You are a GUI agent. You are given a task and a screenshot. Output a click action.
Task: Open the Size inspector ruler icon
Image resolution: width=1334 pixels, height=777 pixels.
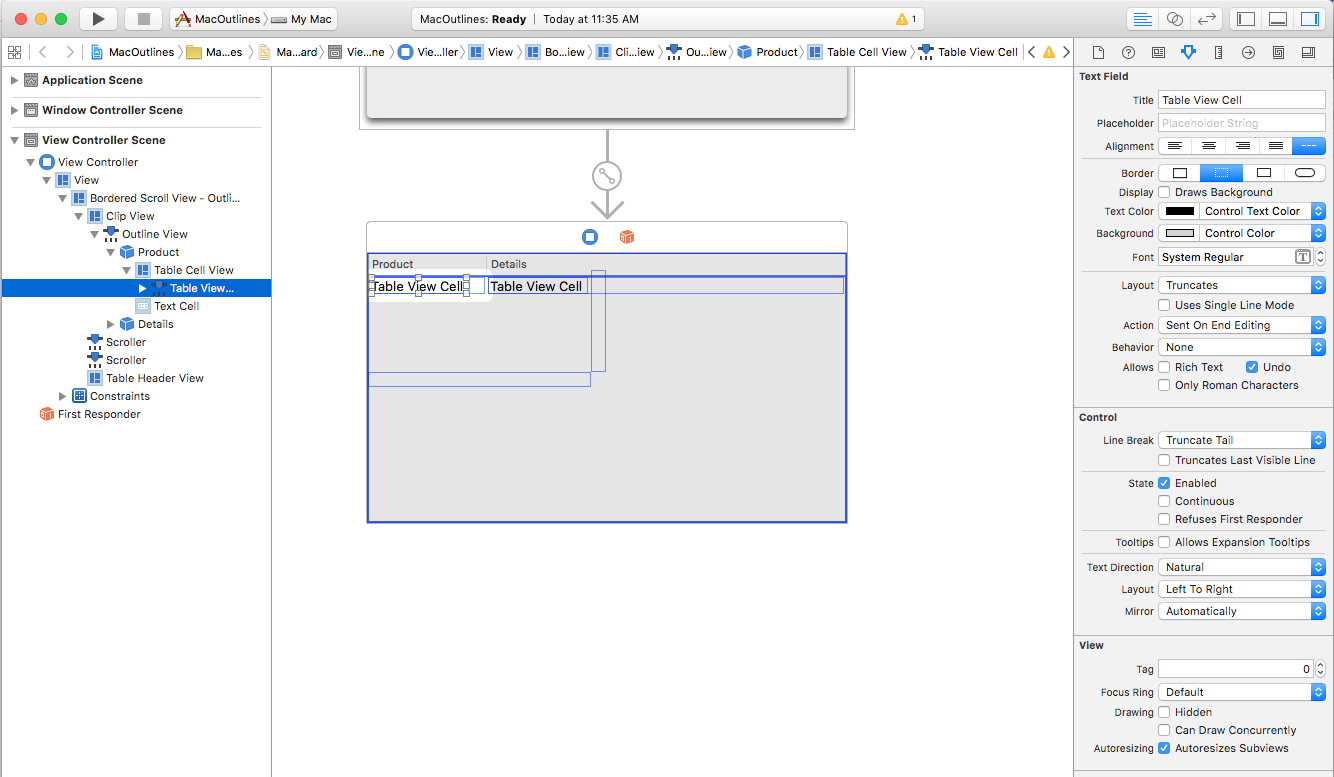point(1218,52)
